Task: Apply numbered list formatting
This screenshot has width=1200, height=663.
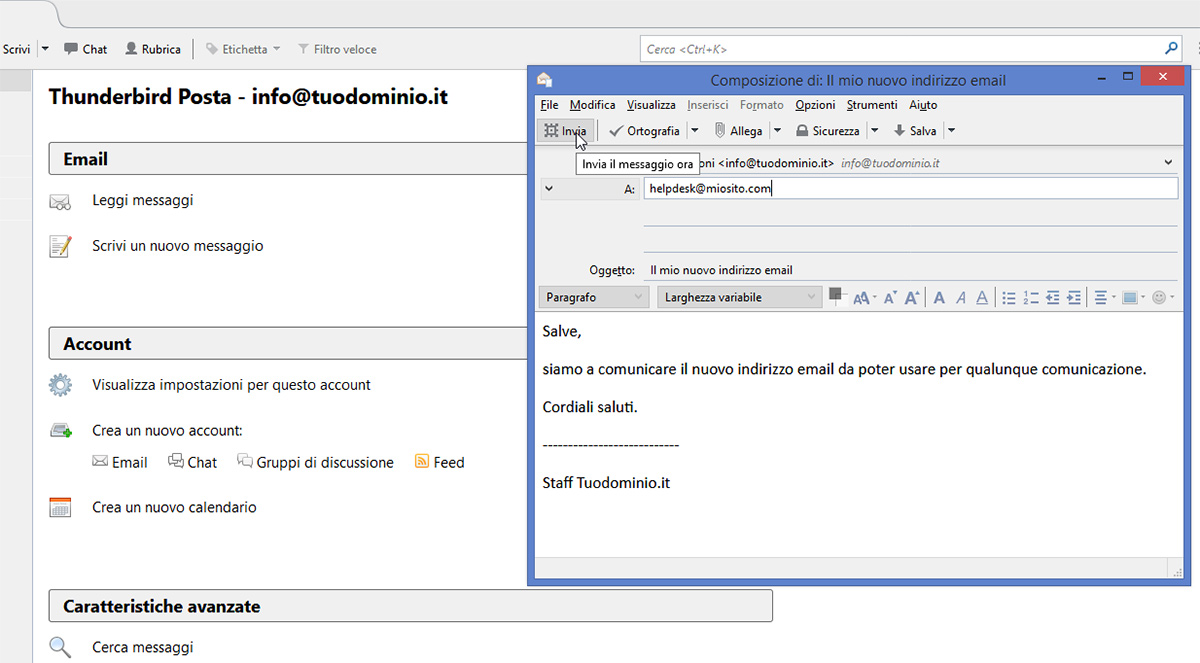Action: pos(1031,298)
